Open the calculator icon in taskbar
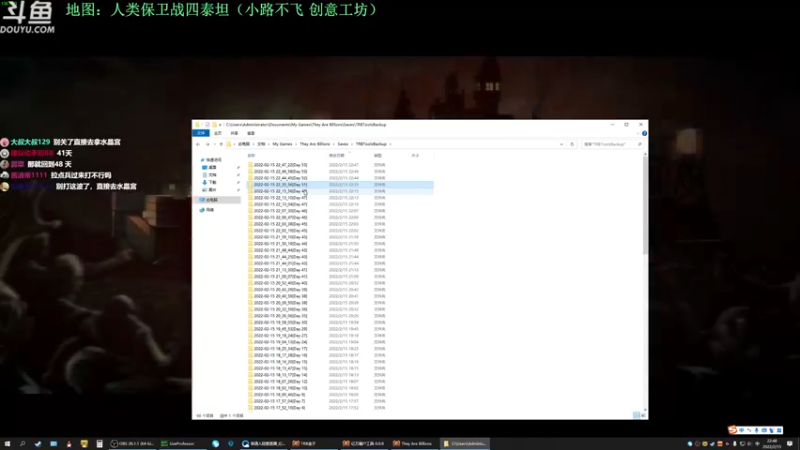The height and width of the screenshot is (450, 800). pyautogui.click(x=99, y=444)
